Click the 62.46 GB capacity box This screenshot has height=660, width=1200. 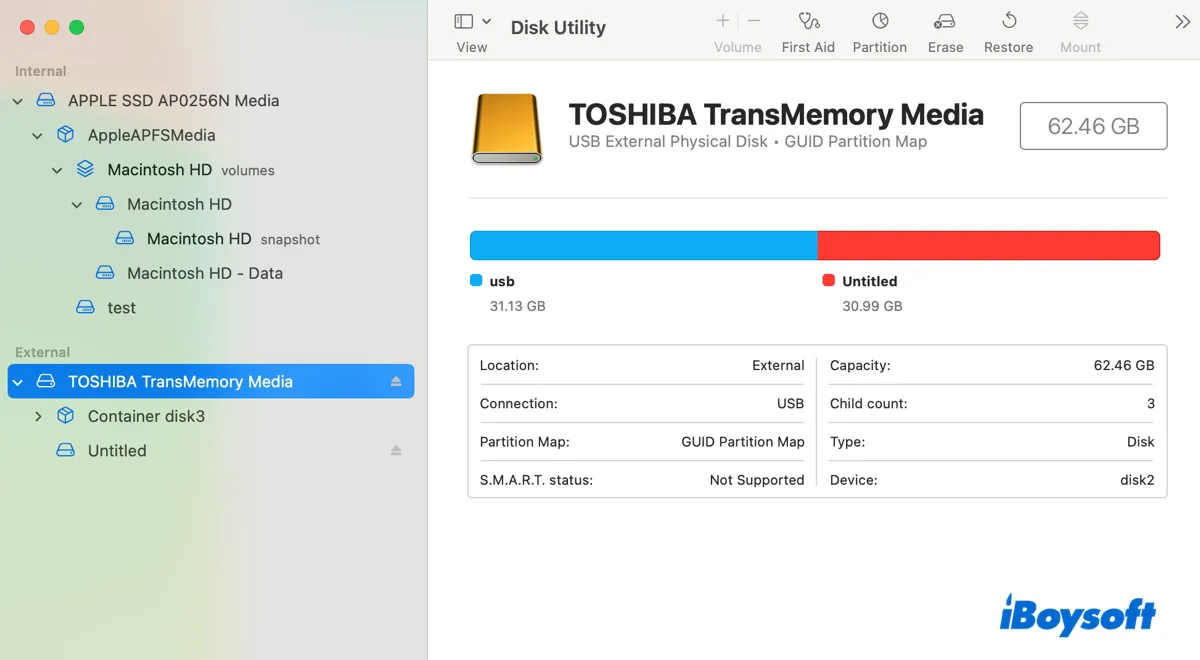point(1093,126)
